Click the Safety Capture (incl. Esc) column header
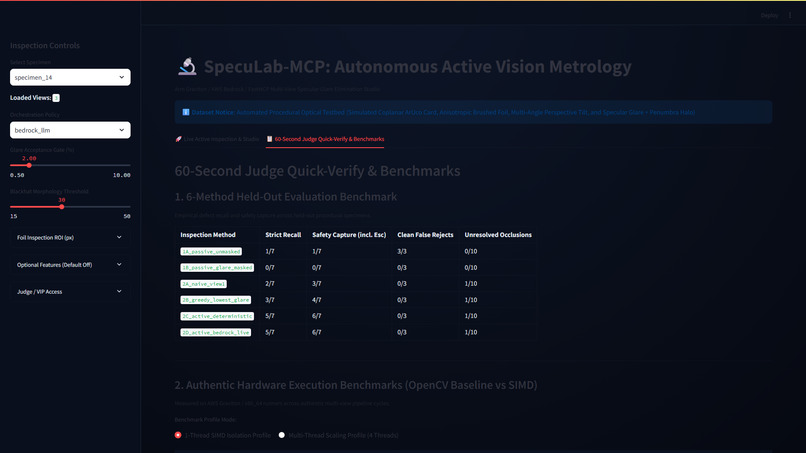The image size is (806, 453). click(349, 234)
